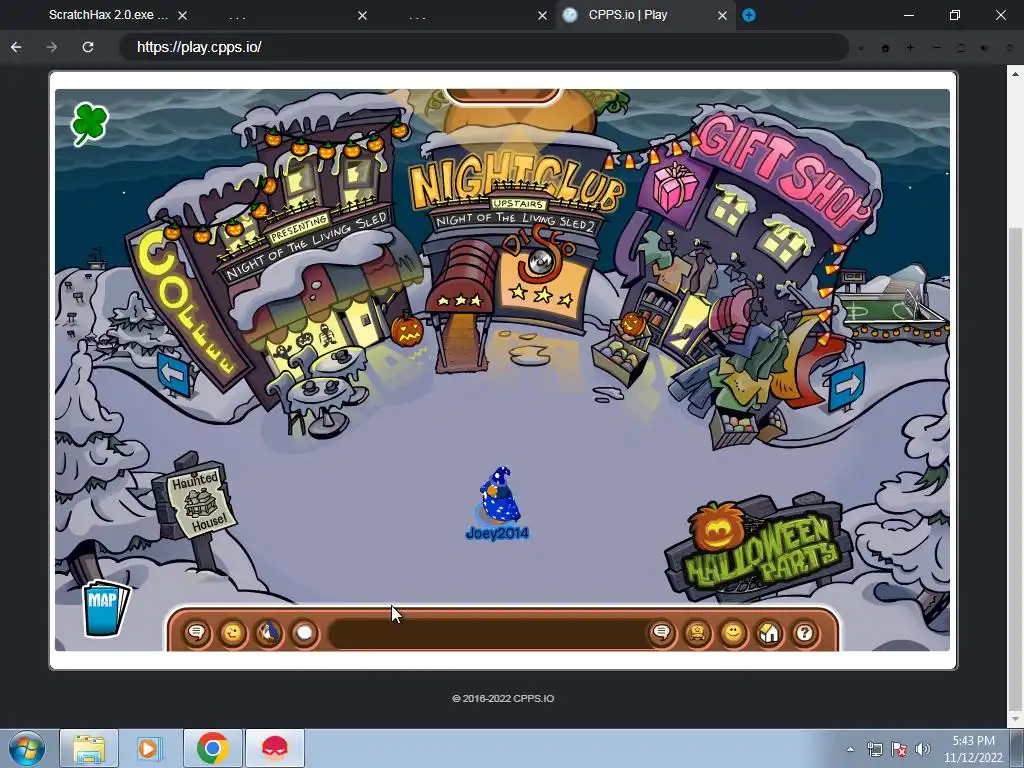
Task: Click the address bar showing play.cpps.io
Action: coord(483,47)
